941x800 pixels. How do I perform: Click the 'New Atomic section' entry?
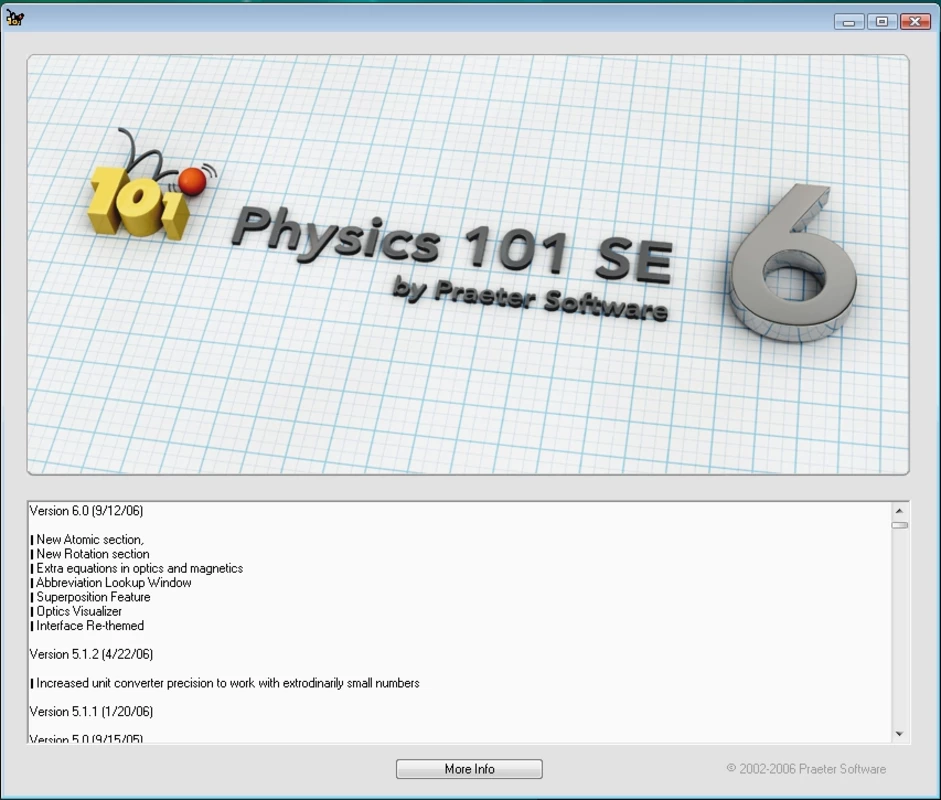(90, 540)
